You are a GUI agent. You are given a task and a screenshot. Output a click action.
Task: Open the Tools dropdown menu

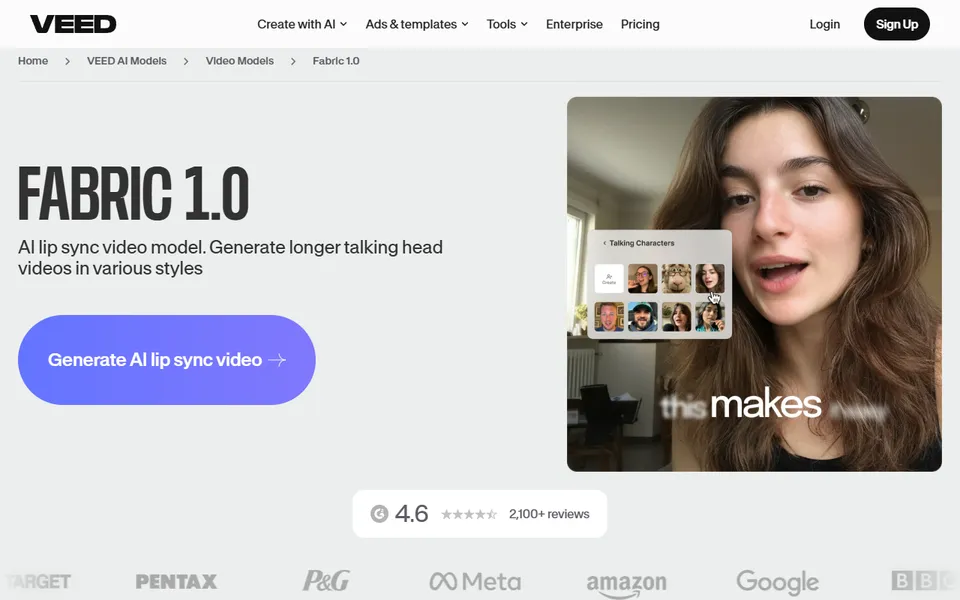507,24
